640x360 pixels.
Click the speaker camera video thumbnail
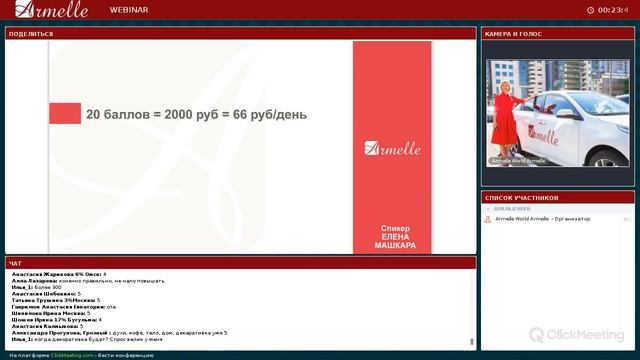[x=558, y=113]
